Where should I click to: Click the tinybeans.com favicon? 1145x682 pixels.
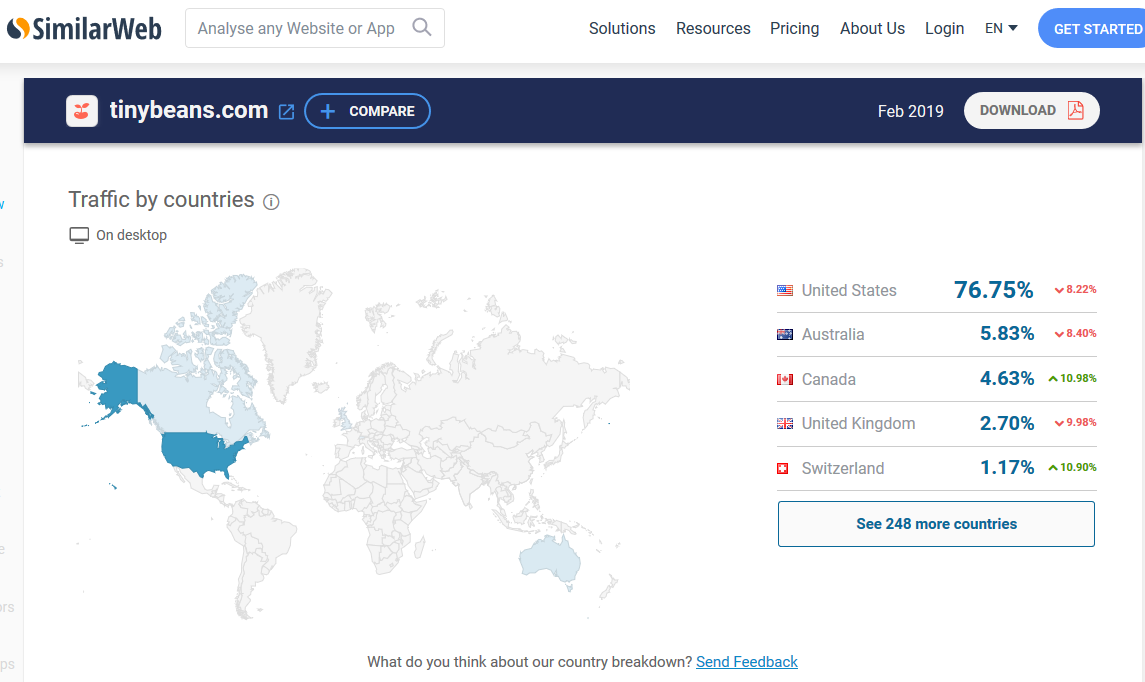click(x=82, y=111)
